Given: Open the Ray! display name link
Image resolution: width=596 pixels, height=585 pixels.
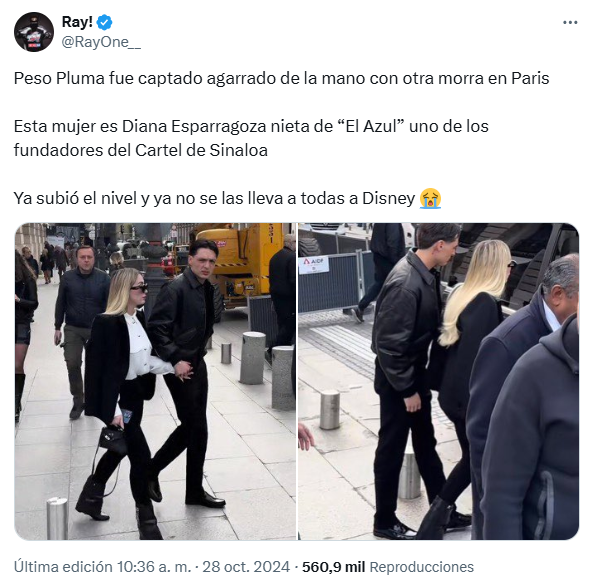Looking at the screenshot, I should [x=77, y=22].
